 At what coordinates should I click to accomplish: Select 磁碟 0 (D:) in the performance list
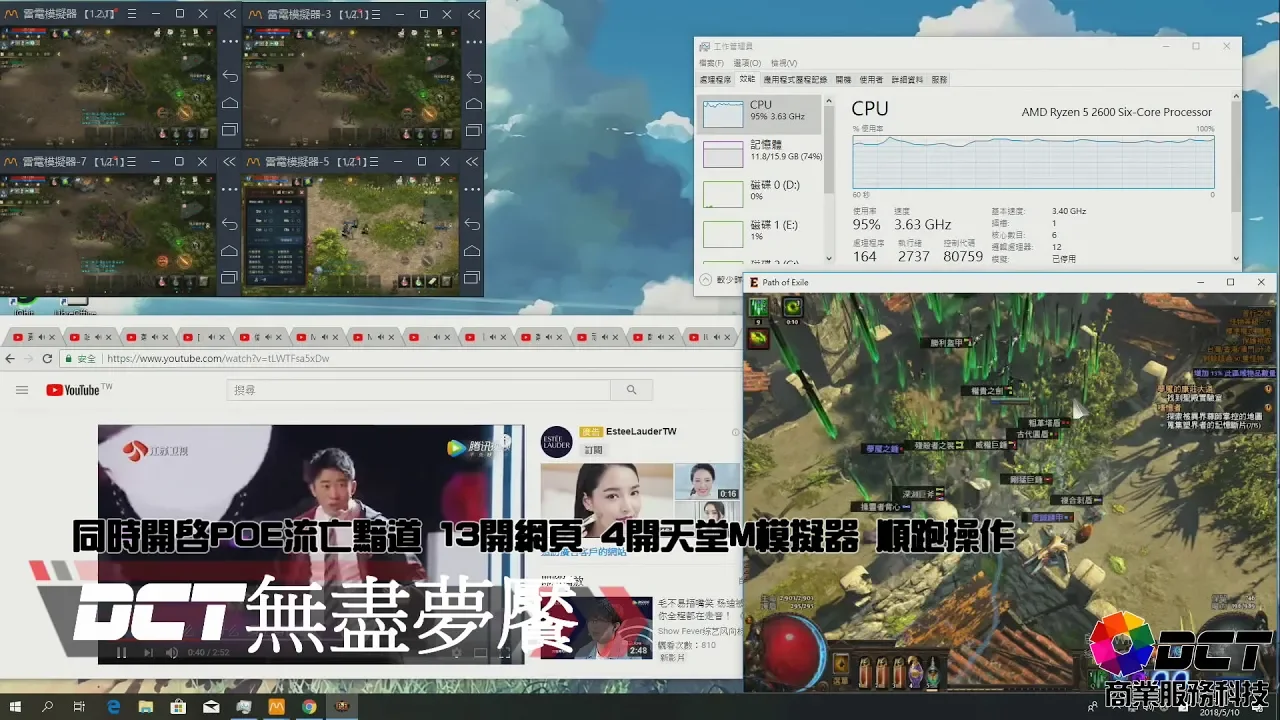click(x=761, y=193)
